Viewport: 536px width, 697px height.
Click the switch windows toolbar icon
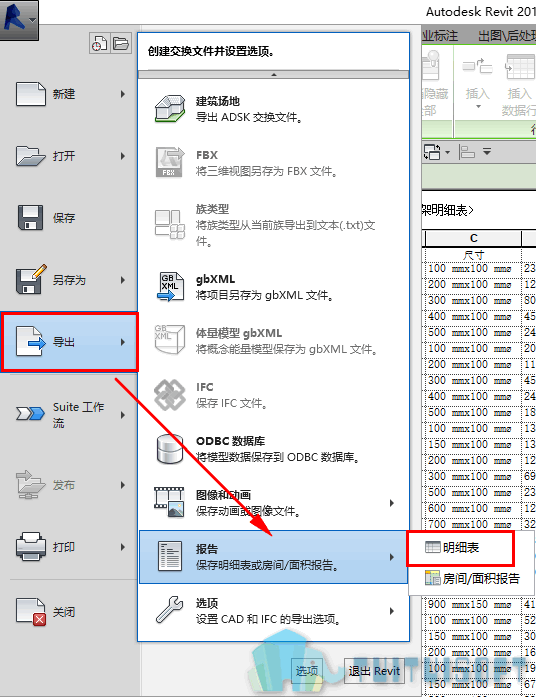point(432,152)
